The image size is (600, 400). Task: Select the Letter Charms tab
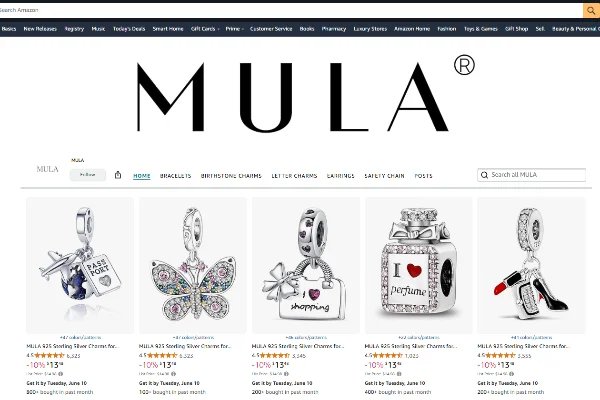[x=294, y=176]
